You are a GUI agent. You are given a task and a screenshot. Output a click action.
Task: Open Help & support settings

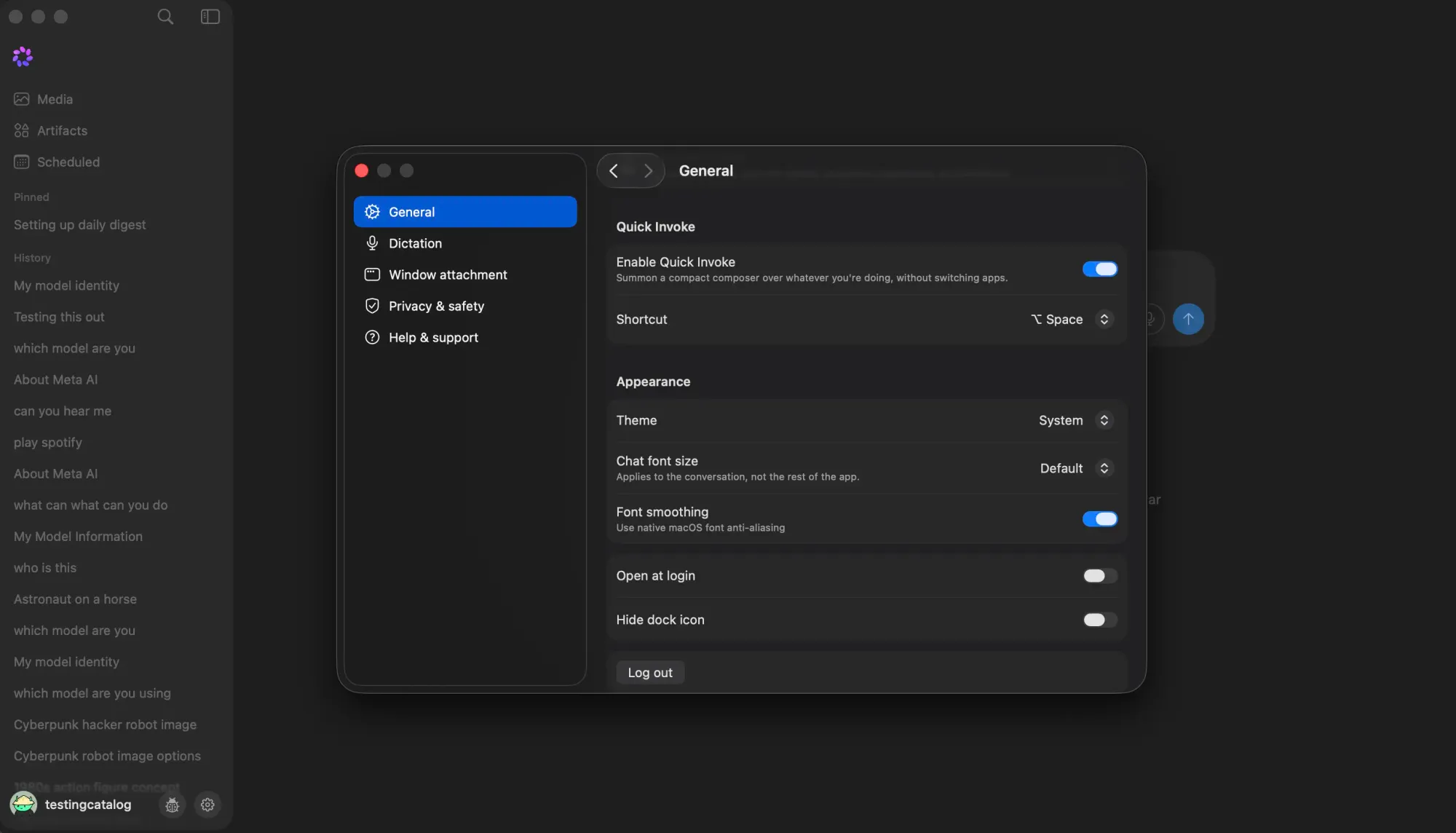[465, 337]
